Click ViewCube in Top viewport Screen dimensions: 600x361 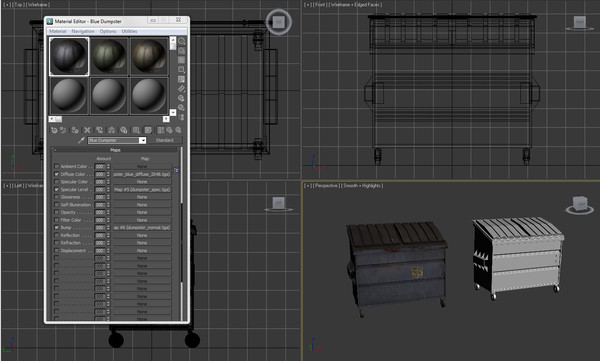point(279,22)
